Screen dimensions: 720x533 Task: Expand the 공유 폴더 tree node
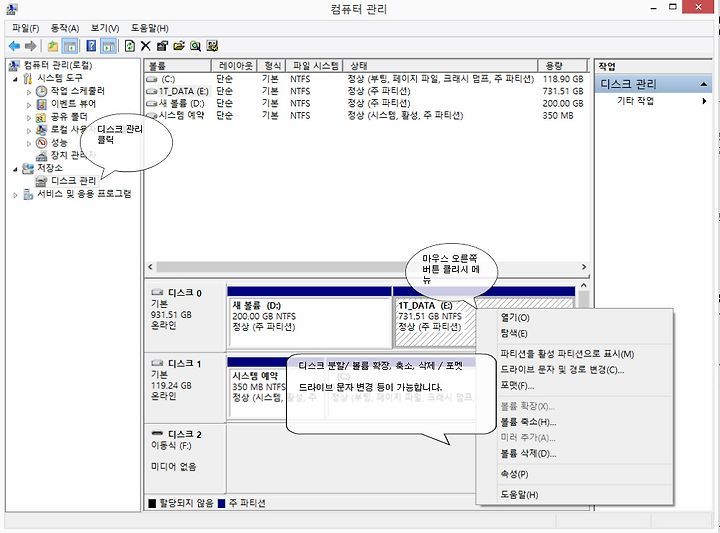[28, 117]
